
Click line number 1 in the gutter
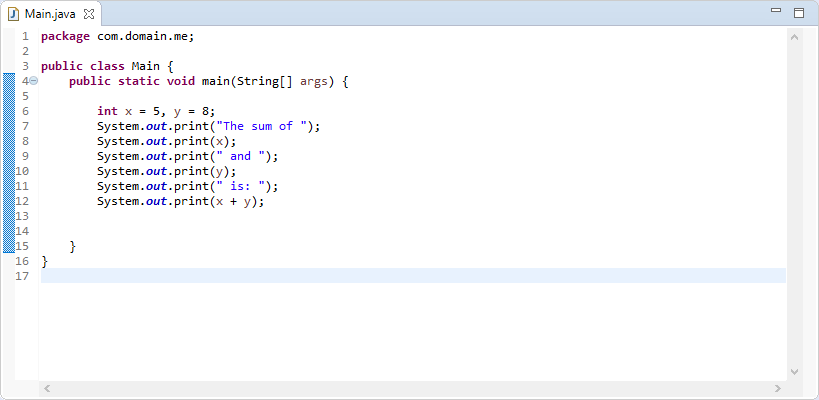click(x=25, y=37)
